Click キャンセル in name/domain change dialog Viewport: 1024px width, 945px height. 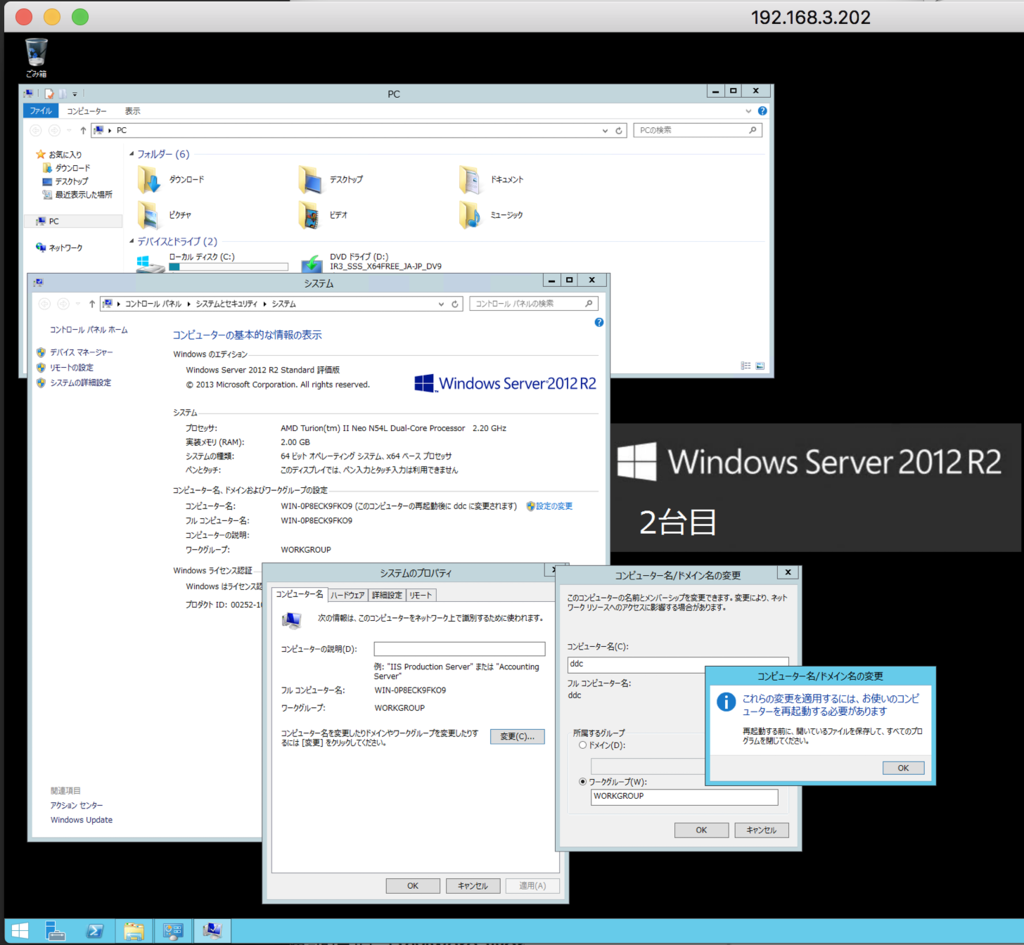coord(761,830)
